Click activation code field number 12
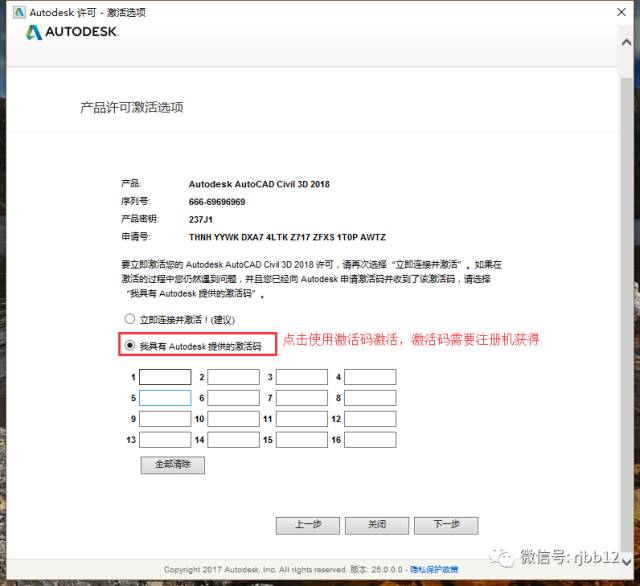The image size is (640, 586). click(370, 419)
